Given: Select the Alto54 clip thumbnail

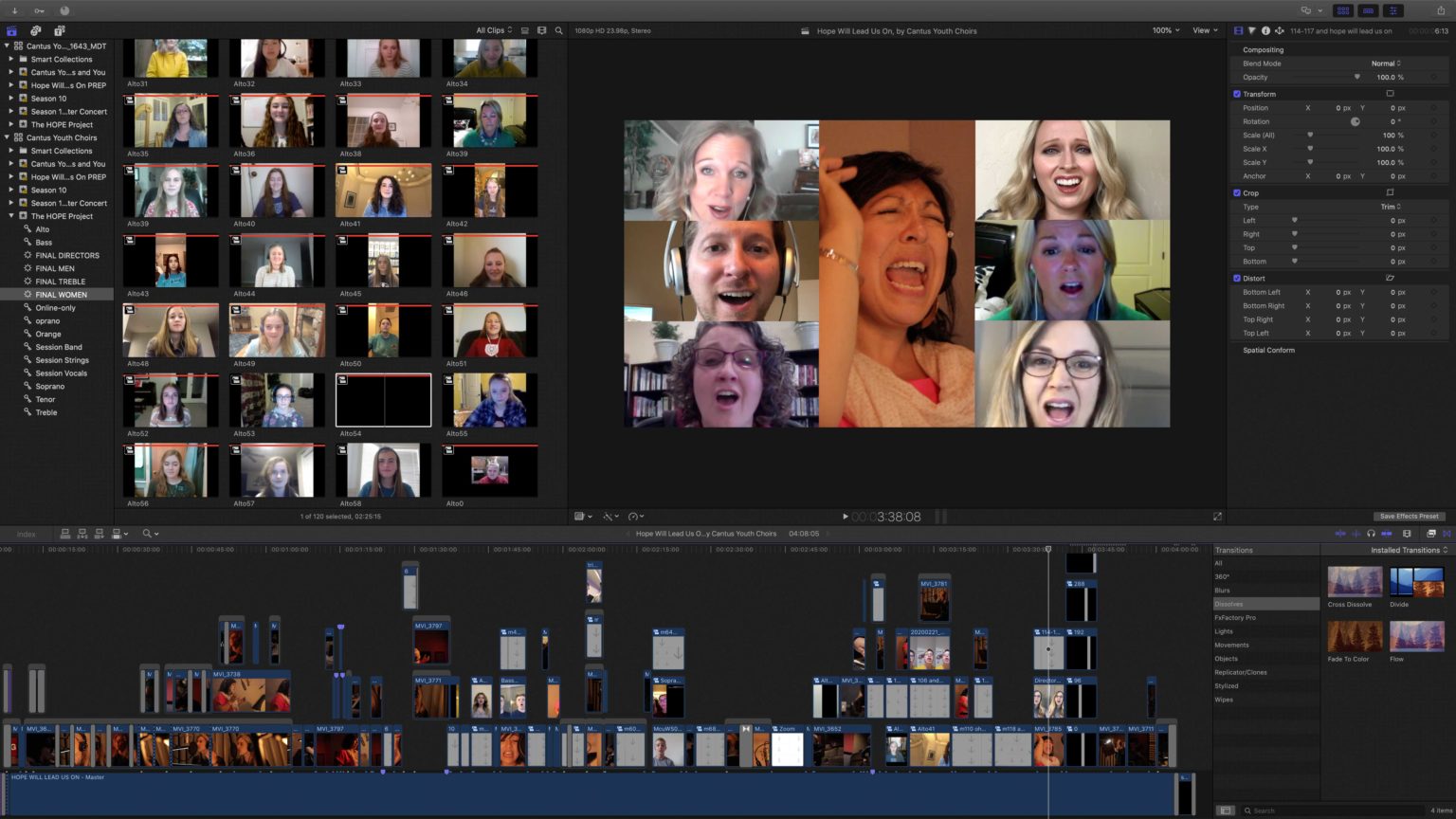Looking at the screenshot, I should pyautogui.click(x=383, y=399).
